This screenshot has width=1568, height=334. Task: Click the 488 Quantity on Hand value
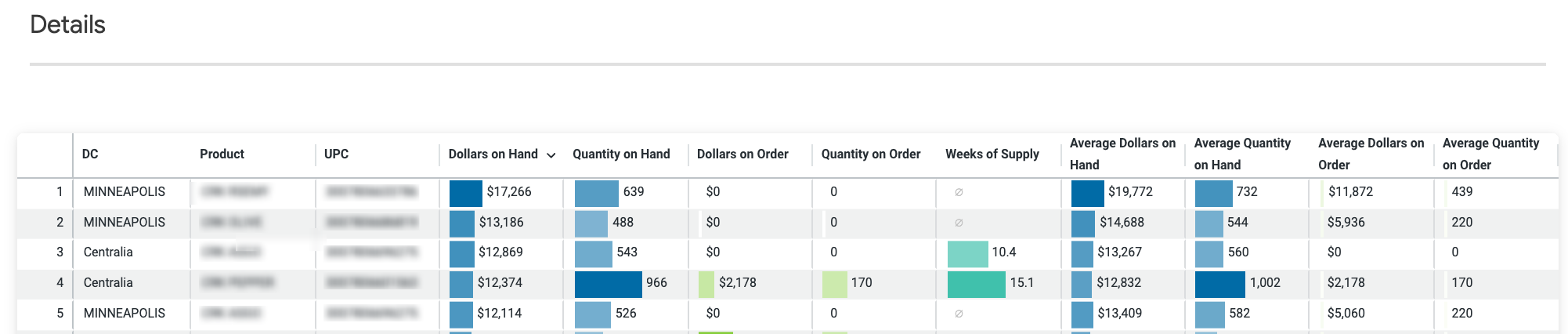(623, 222)
